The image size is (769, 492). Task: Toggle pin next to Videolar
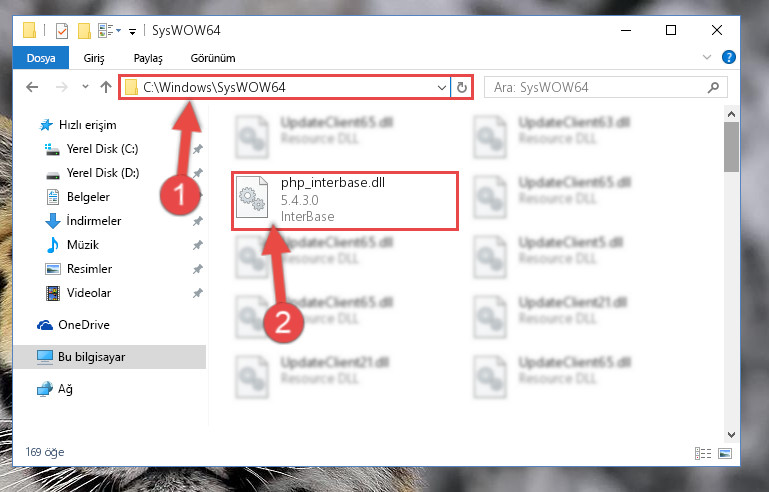click(x=198, y=293)
